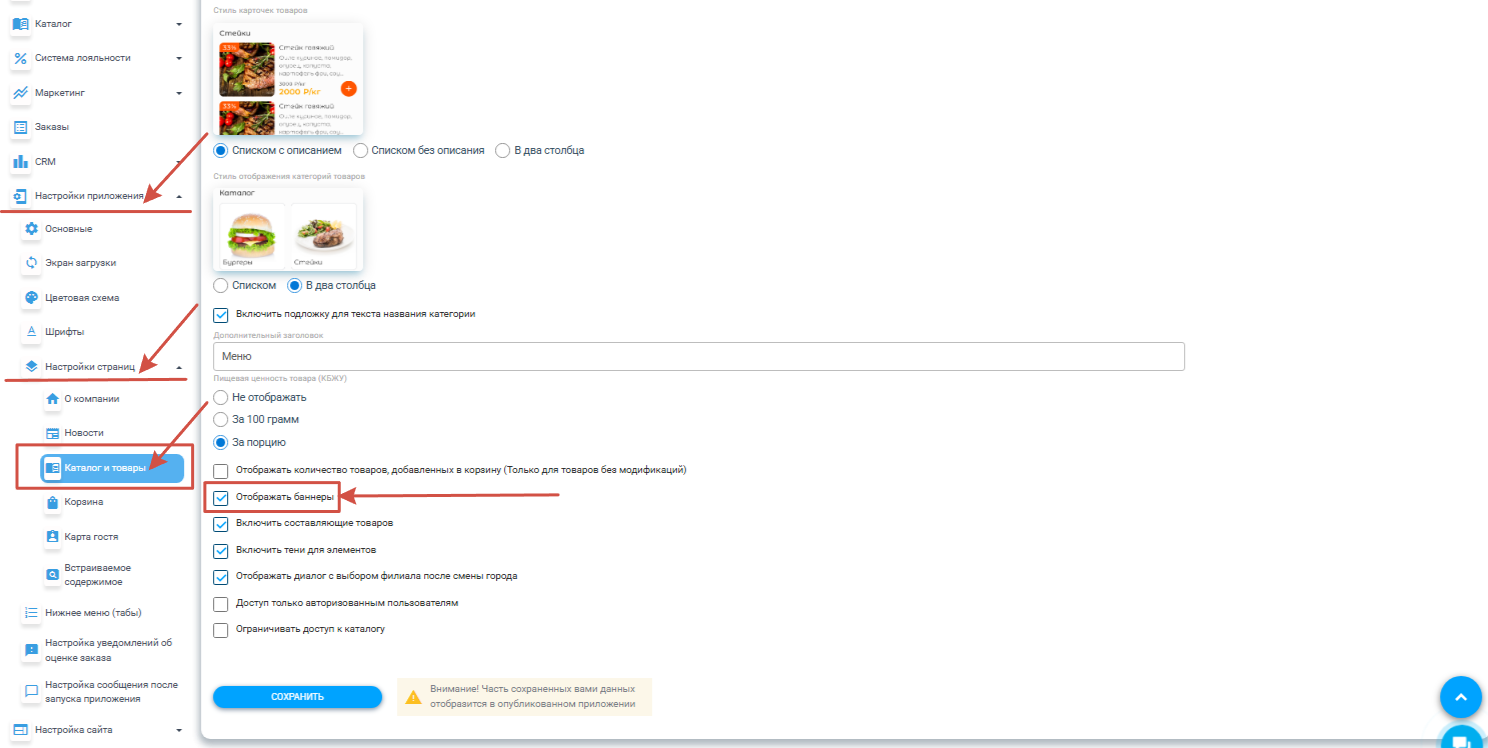Click the scroll-to-top arrow button

coord(1460,697)
